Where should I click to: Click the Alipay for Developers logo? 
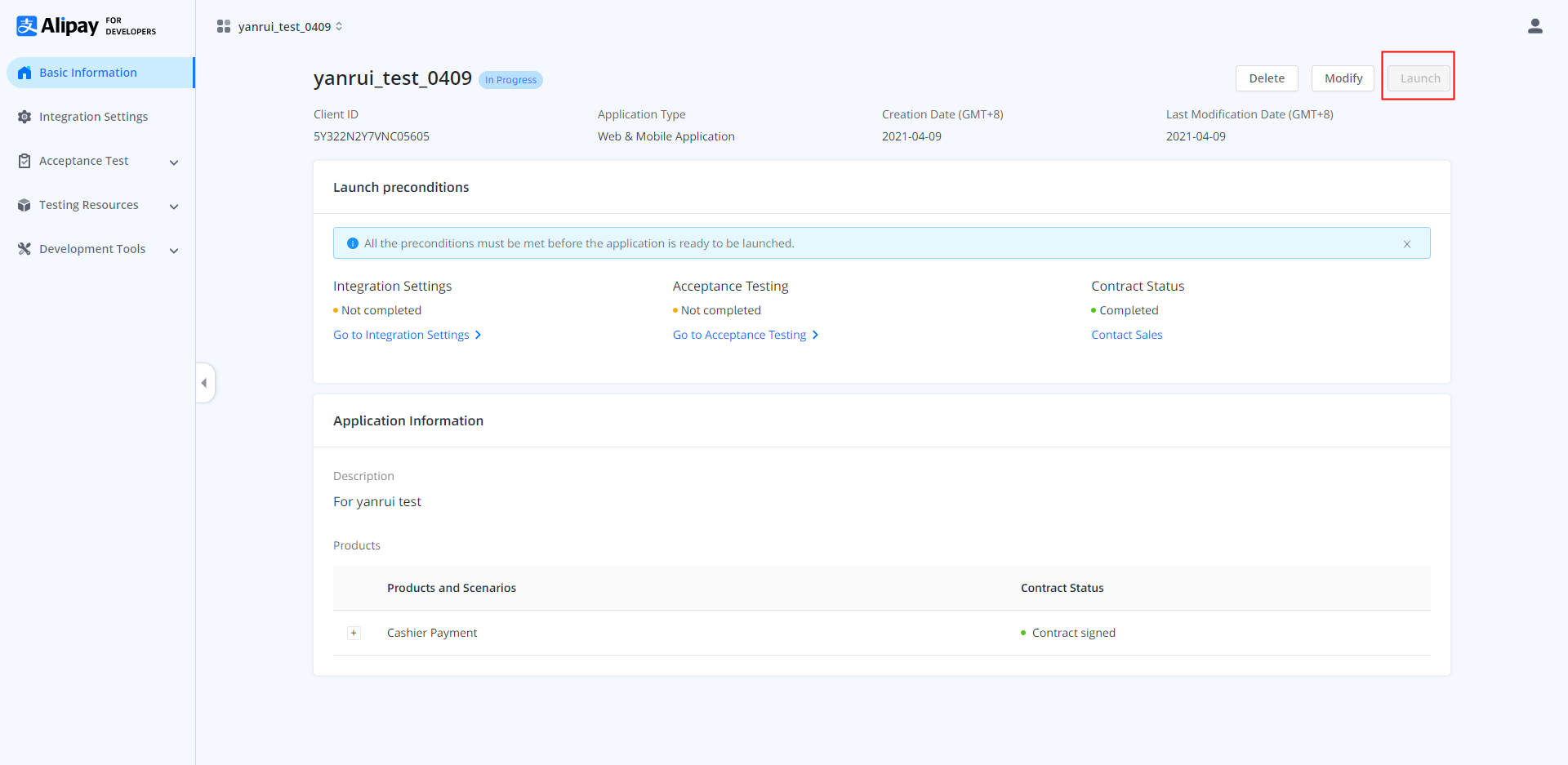(86, 26)
